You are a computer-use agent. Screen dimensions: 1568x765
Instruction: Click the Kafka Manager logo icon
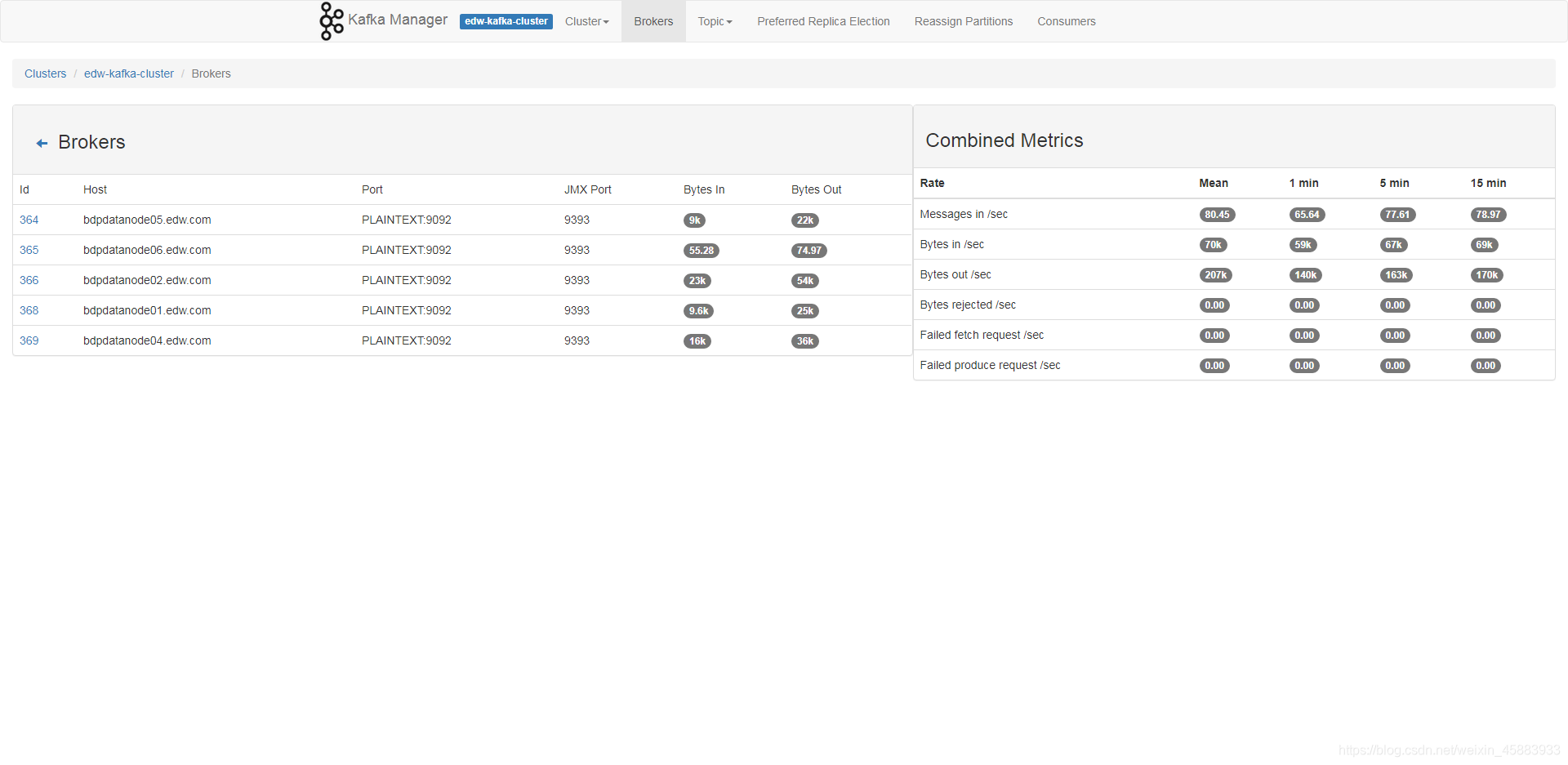coord(331,21)
